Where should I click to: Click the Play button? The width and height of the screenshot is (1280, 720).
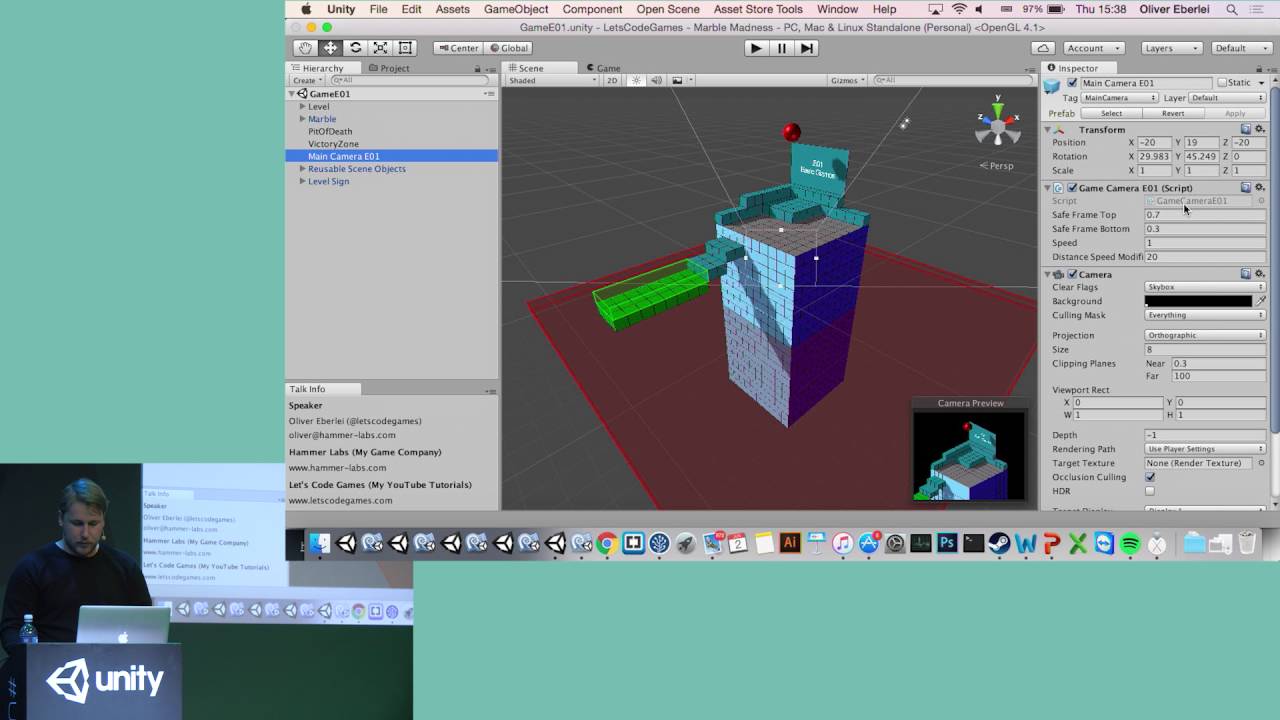pos(756,48)
